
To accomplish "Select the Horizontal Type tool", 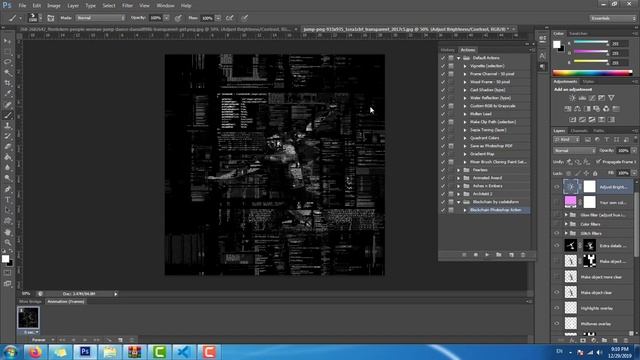I will pos(7,200).
